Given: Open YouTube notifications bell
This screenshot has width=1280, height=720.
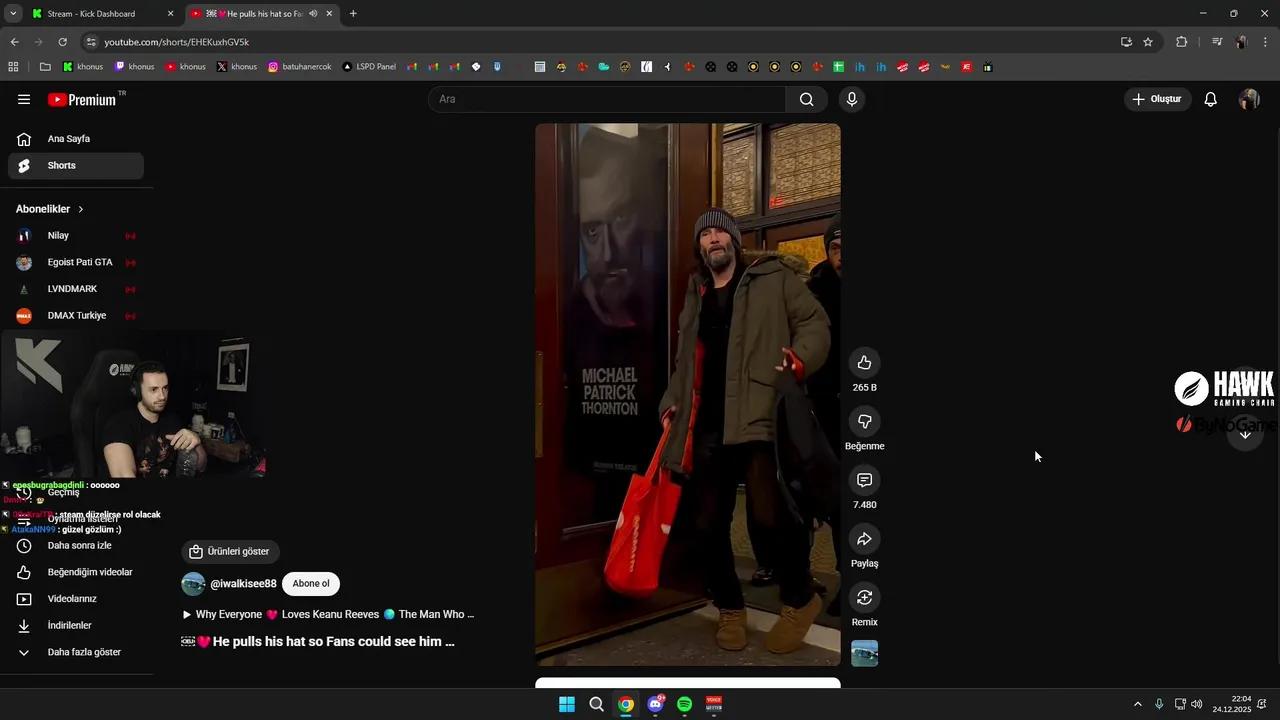Looking at the screenshot, I should tap(1210, 99).
